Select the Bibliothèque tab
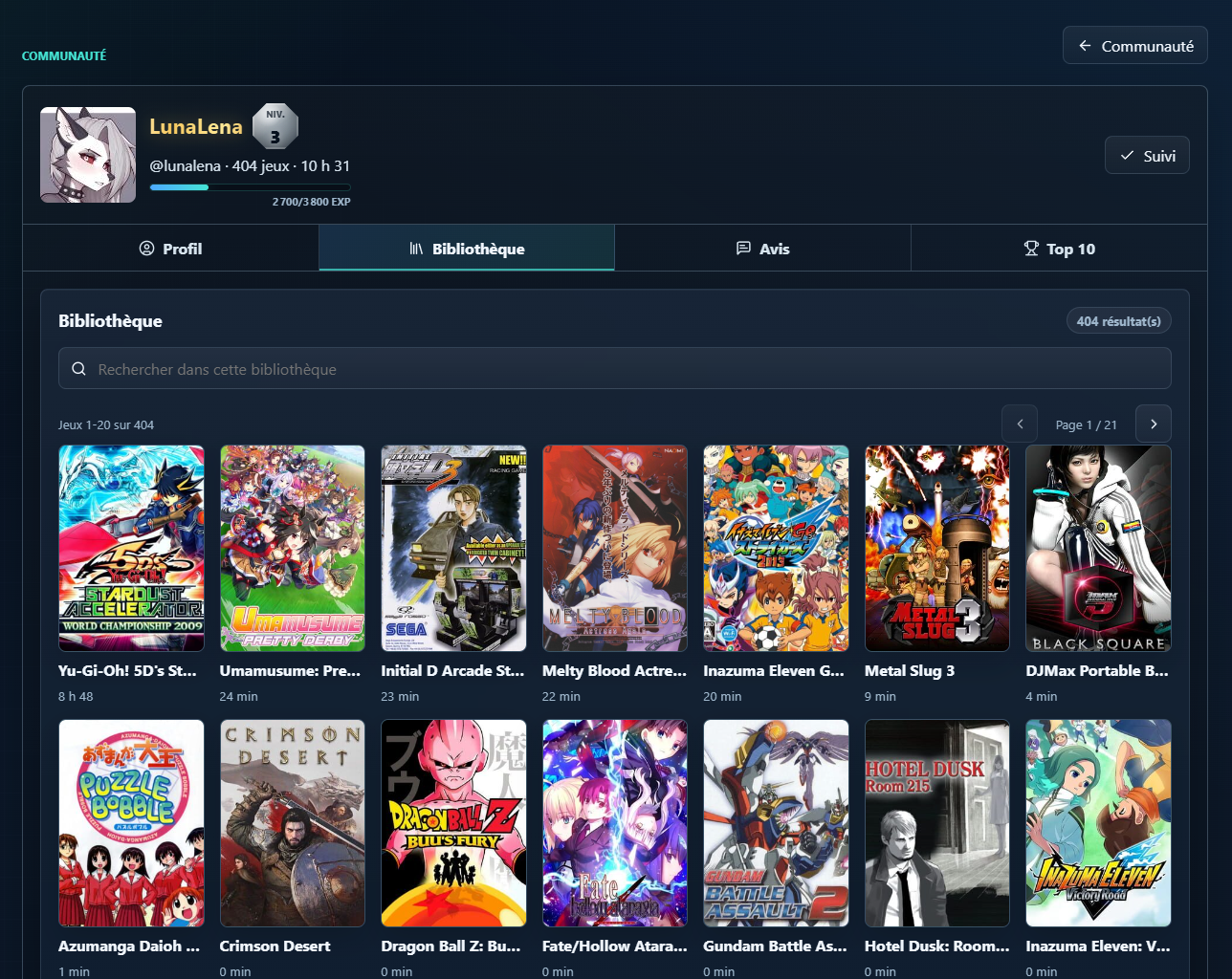 (x=467, y=249)
